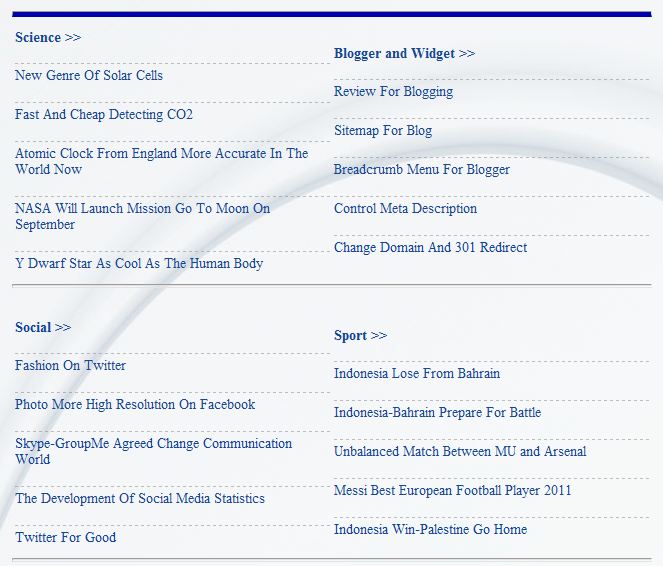This screenshot has height=566, width=663.
Task: Open the Social category heading
Action: (43, 327)
